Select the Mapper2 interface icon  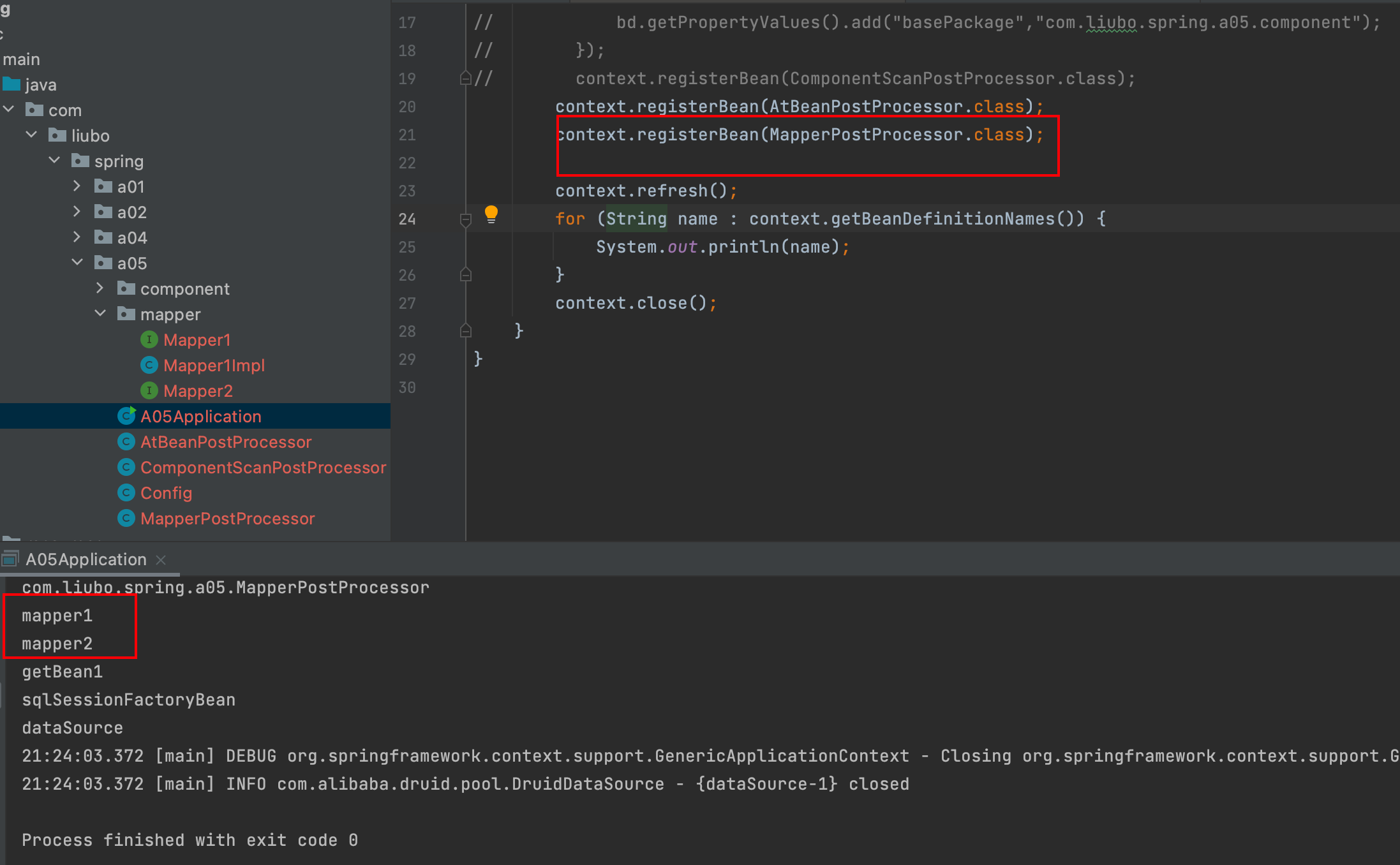149,390
